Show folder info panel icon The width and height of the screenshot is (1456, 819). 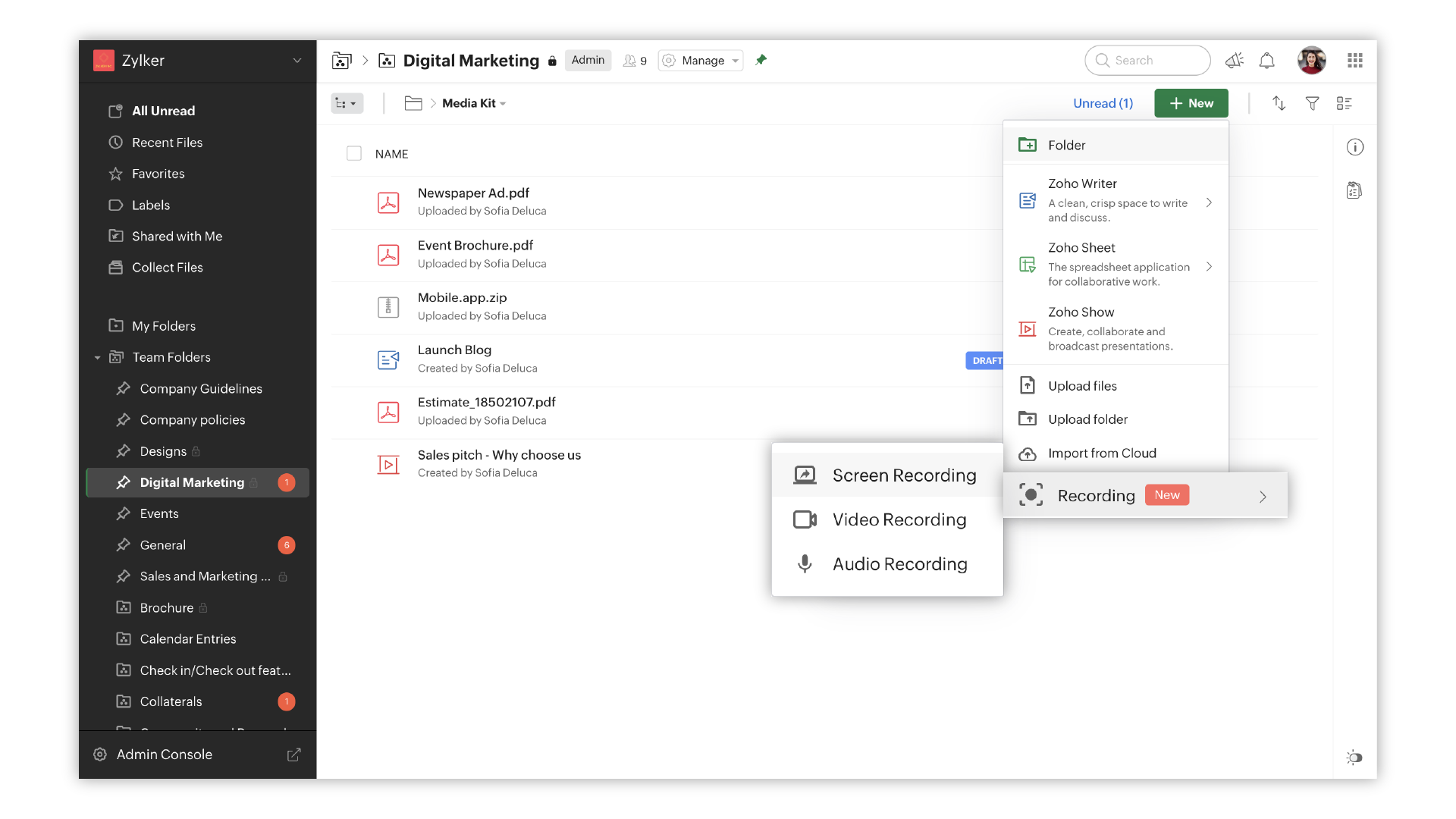click(x=1355, y=147)
